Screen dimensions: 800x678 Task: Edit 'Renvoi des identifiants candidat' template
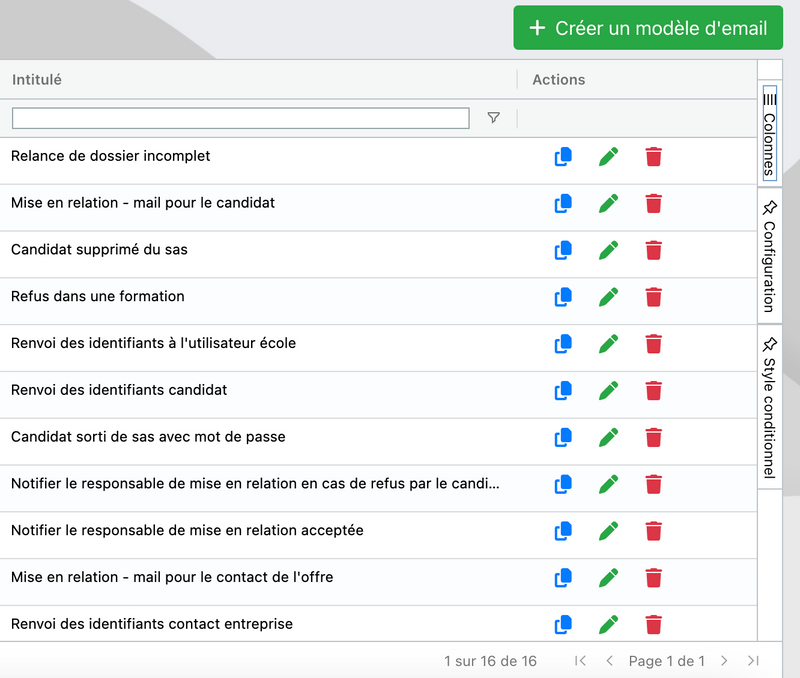pos(609,391)
